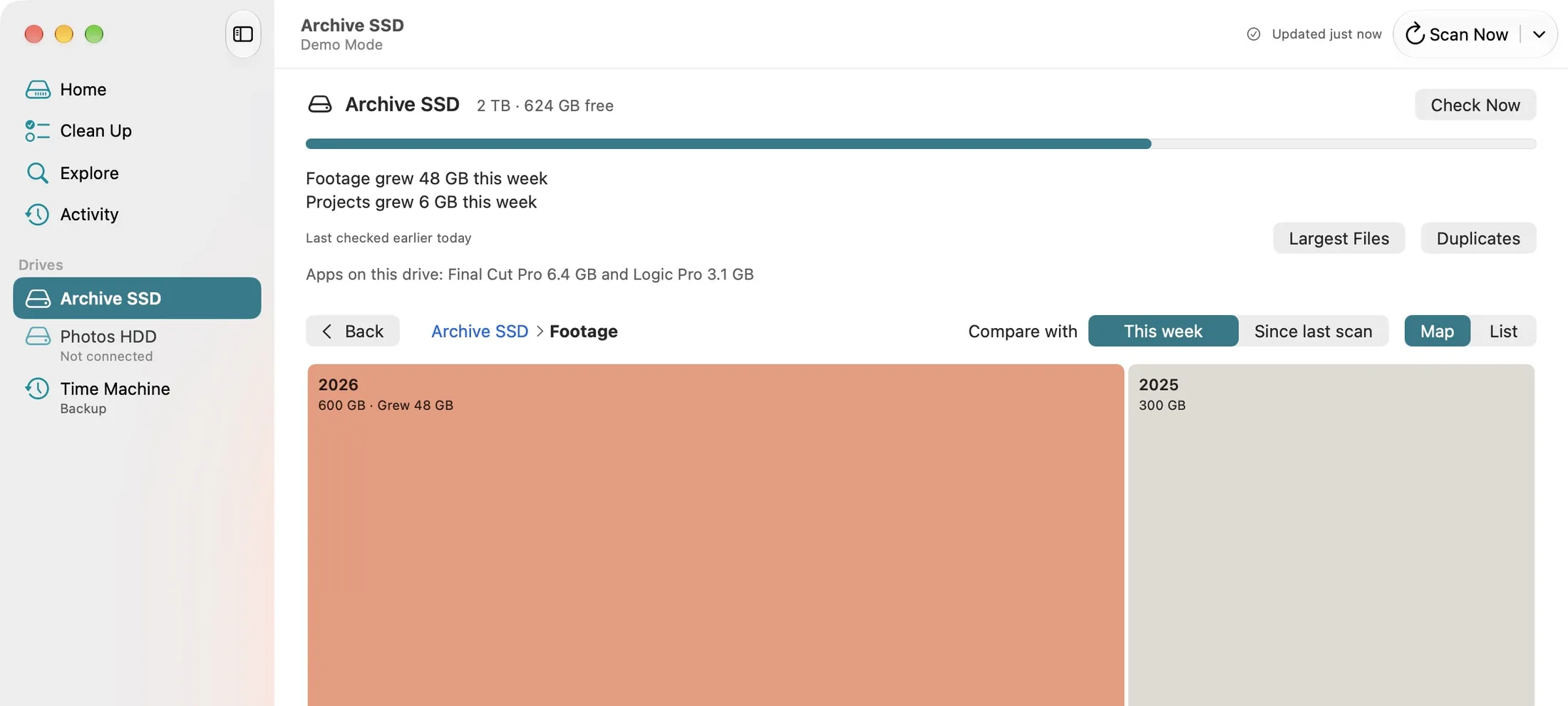This screenshot has height=706, width=1568.
Task: Click the storage usage bar
Action: (921, 144)
